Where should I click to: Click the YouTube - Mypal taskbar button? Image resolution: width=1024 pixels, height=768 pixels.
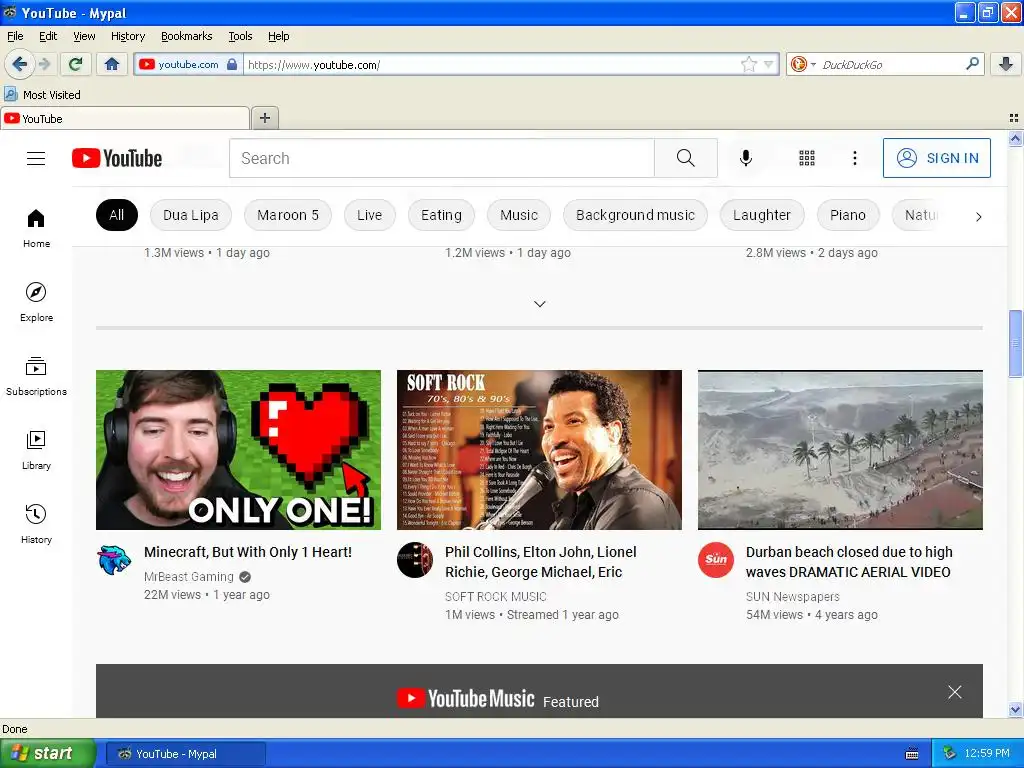tap(185, 754)
